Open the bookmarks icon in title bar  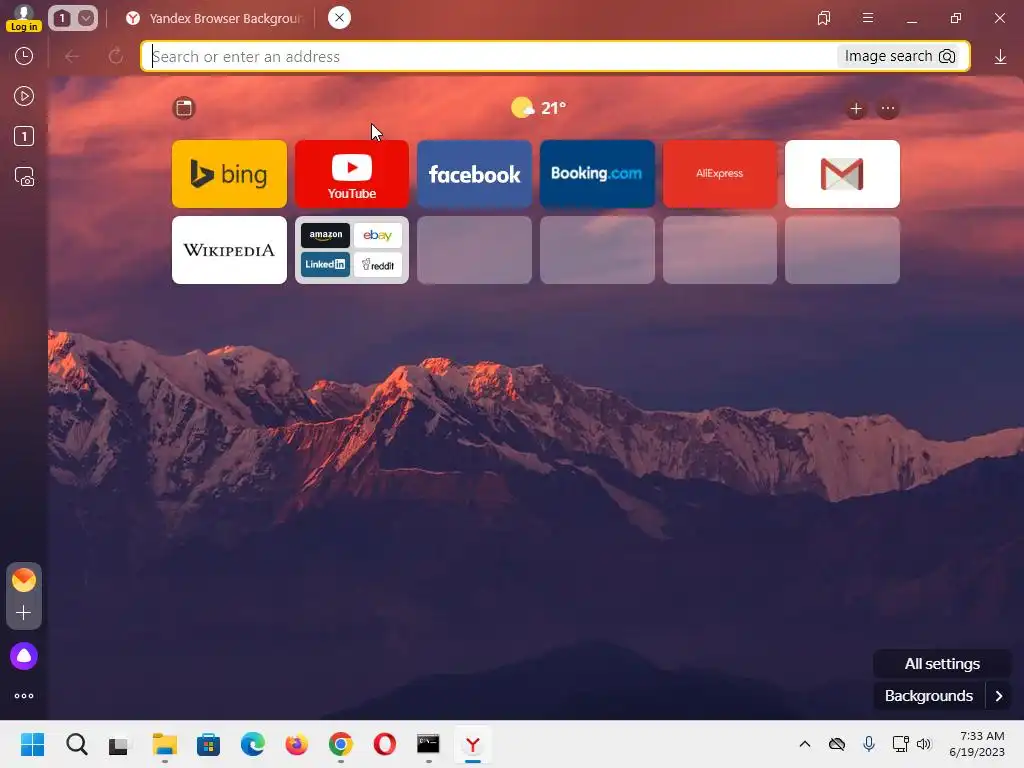click(x=824, y=18)
